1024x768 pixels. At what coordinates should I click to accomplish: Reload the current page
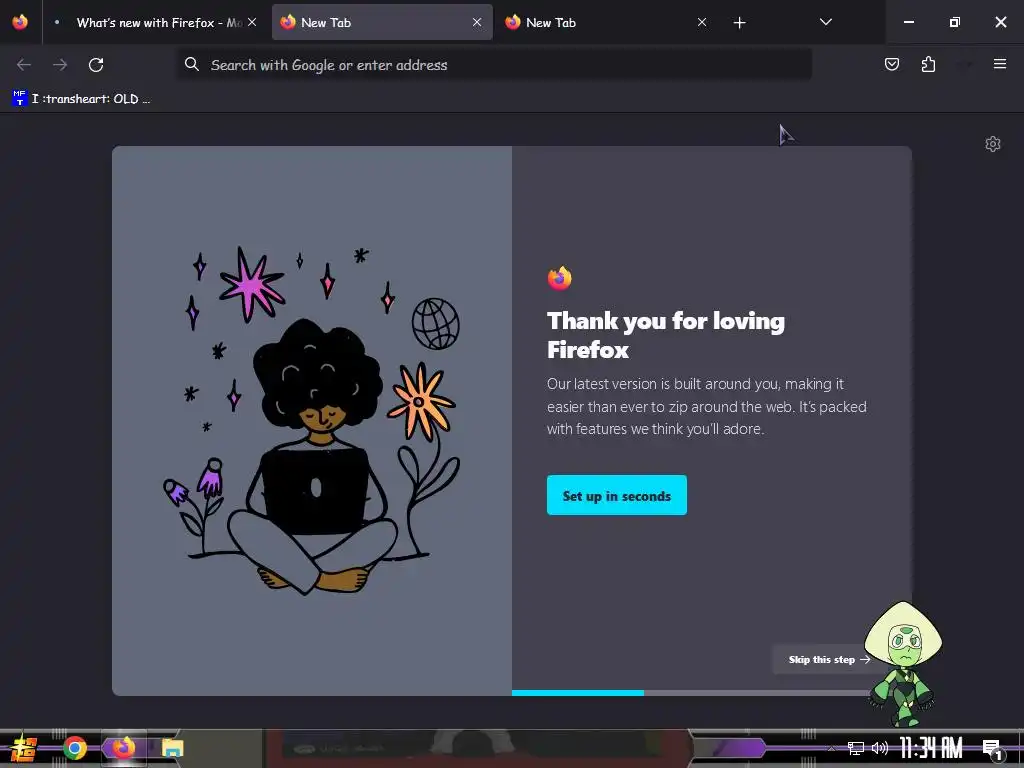coord(96,65)
